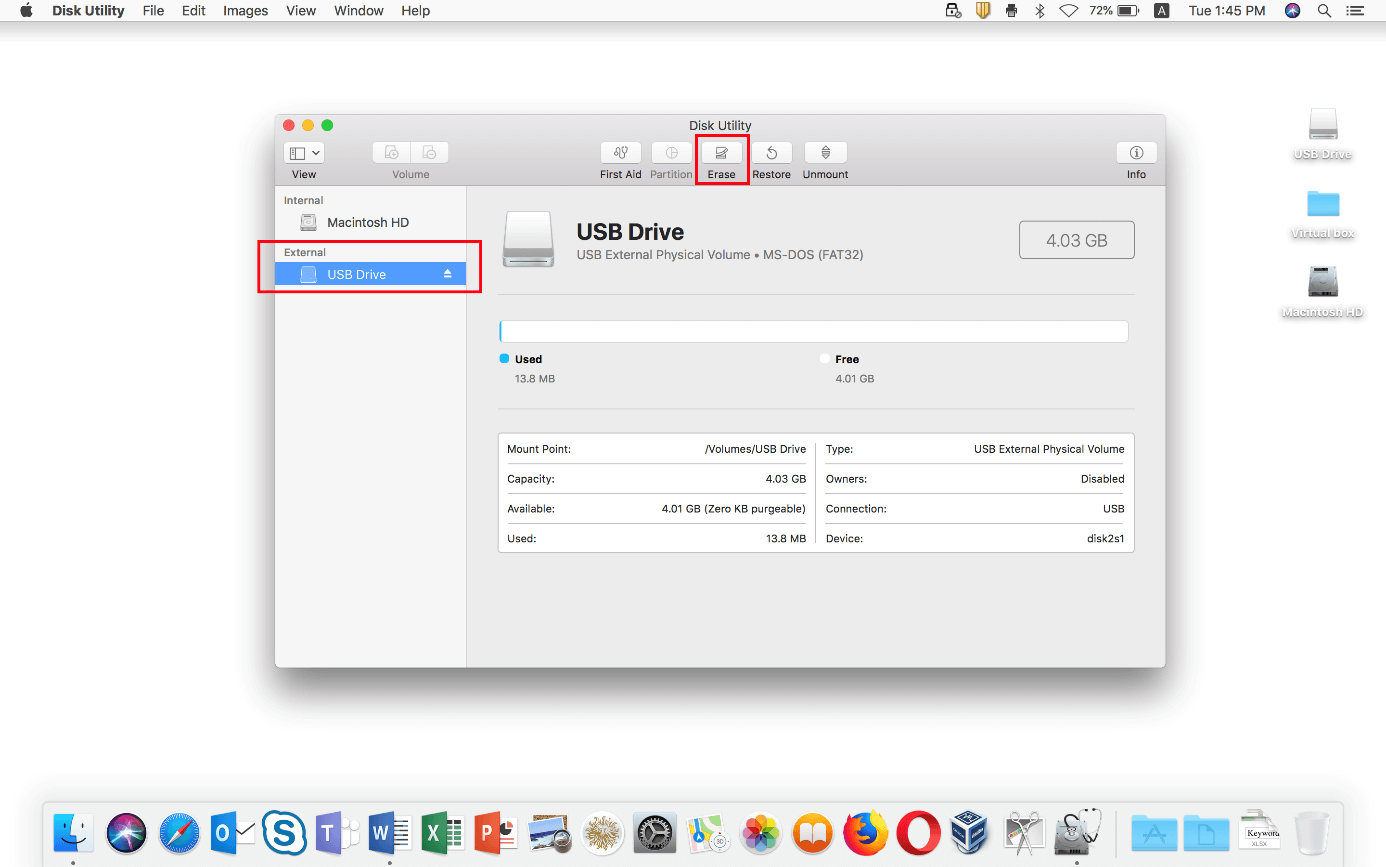This screenshot has width=1386, height=867.
Task: Open the View options dropdown in the toolbar
Action: (x=303, y=152)
